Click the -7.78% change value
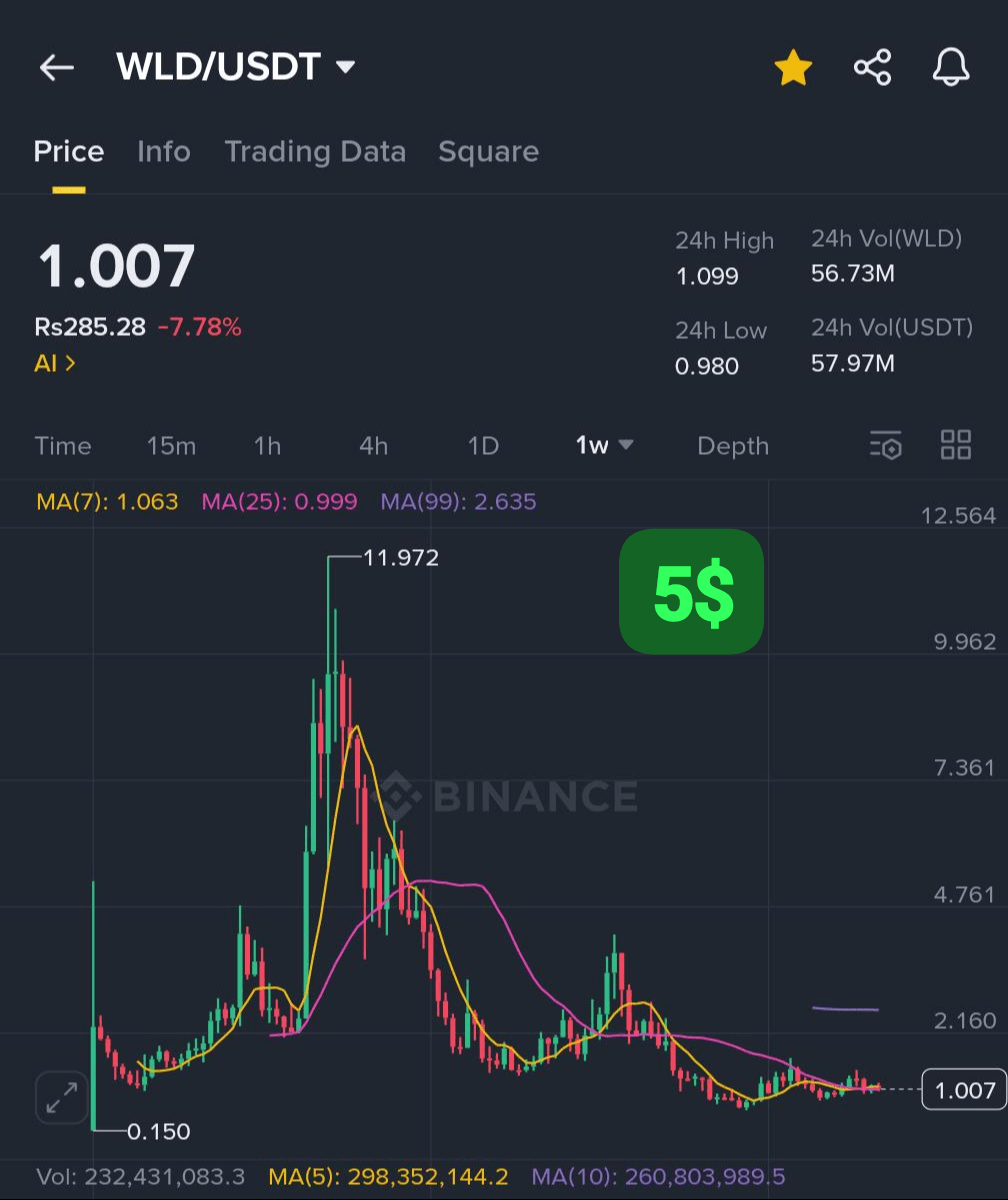 (199, 326)
